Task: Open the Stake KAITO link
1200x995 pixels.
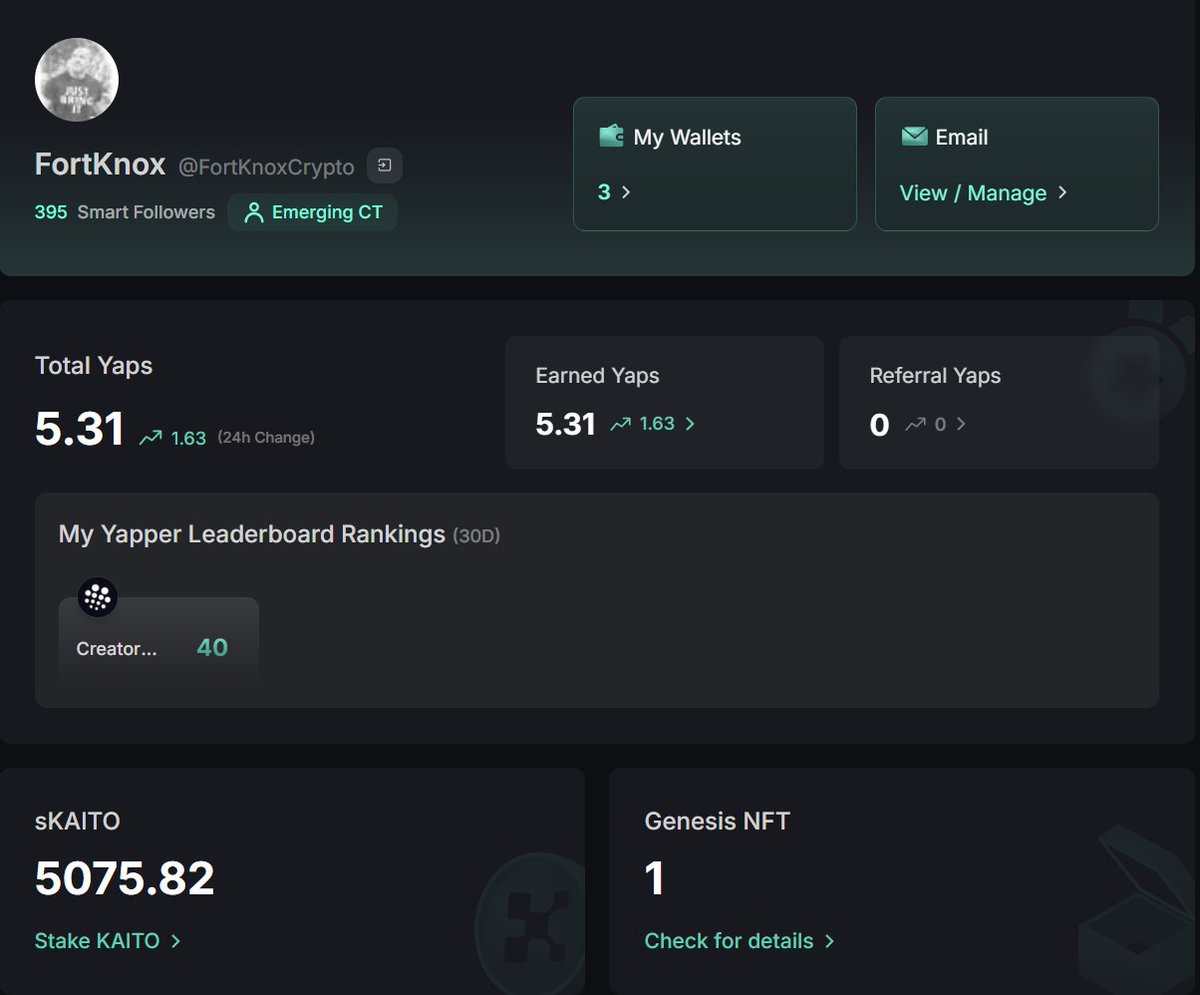Action: click(x=97, y=941)
